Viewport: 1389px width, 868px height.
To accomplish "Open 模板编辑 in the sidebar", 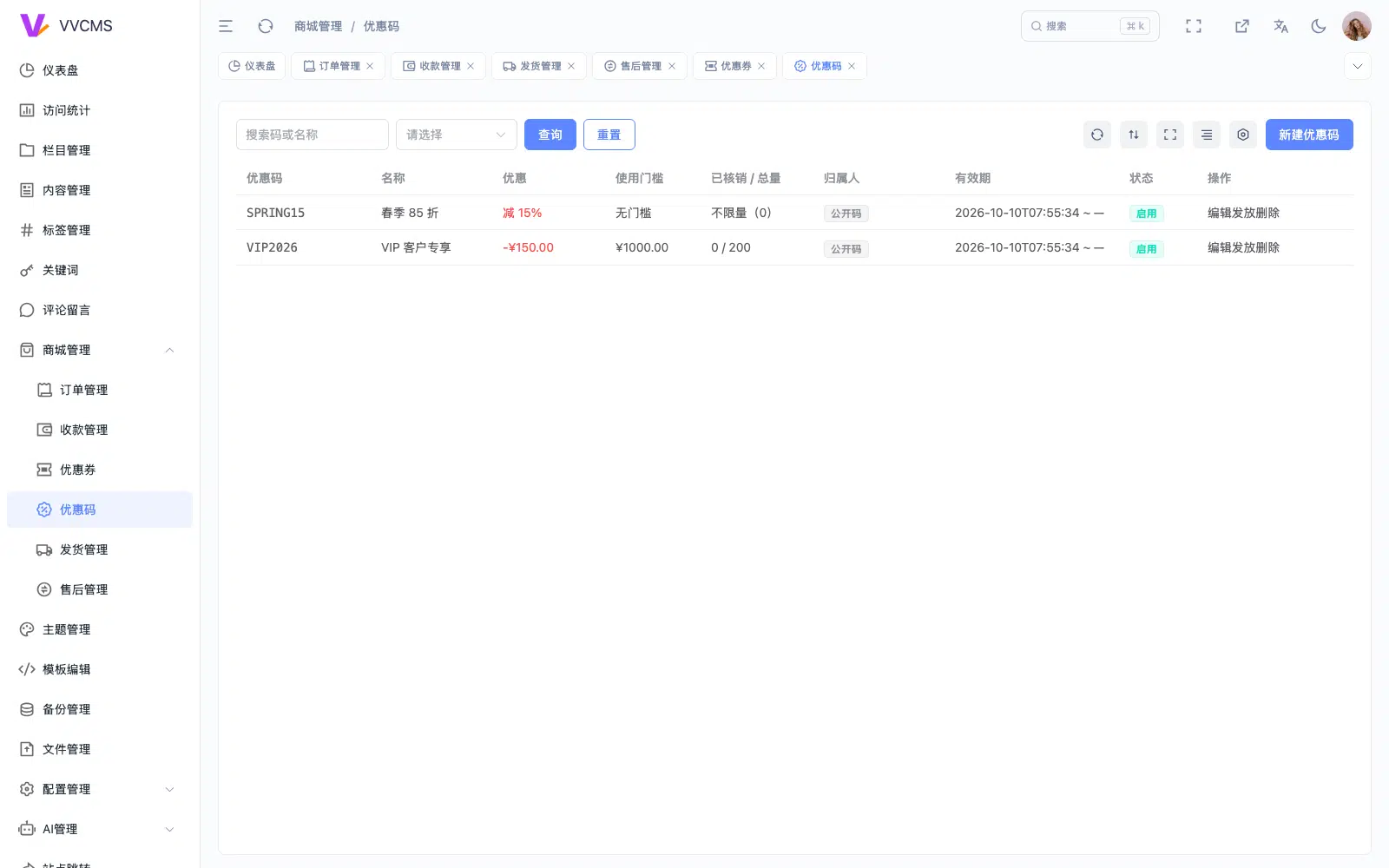I will coord(100,669).
